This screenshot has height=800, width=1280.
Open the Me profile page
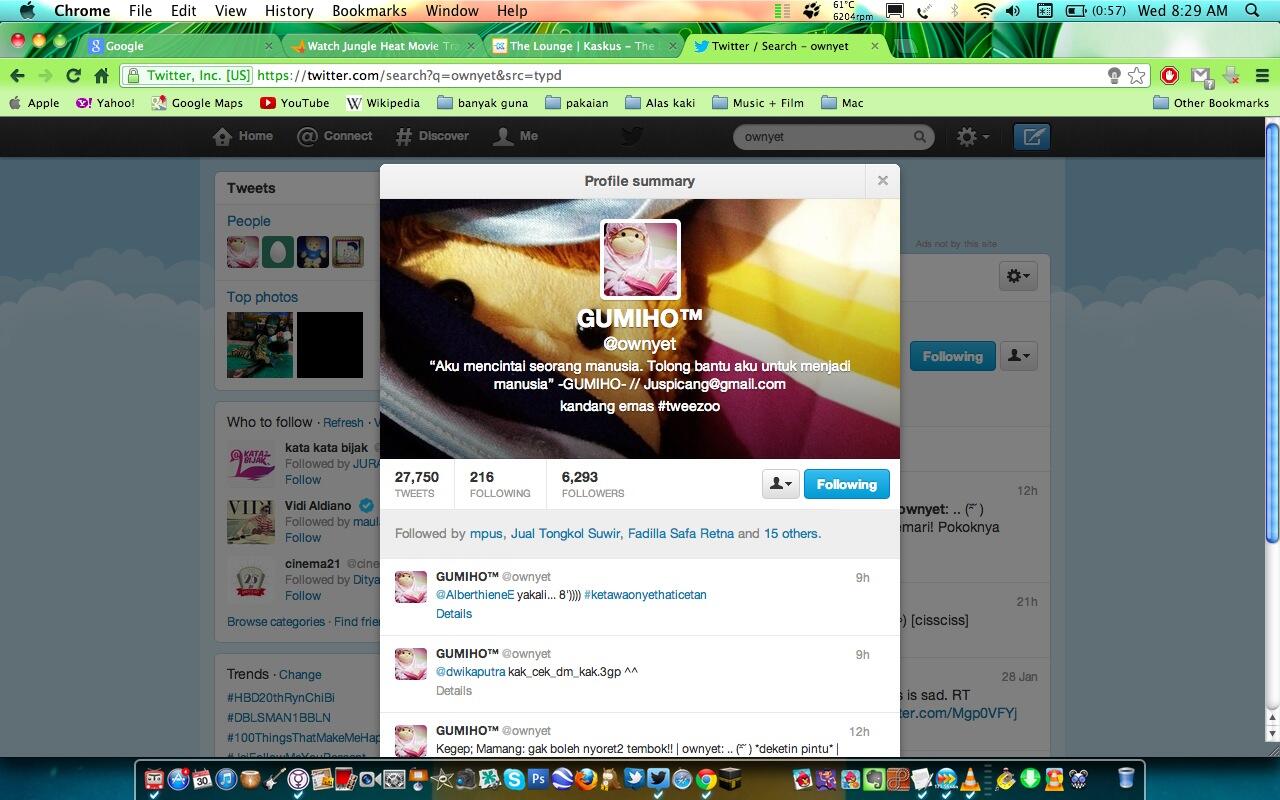point(516,136)
